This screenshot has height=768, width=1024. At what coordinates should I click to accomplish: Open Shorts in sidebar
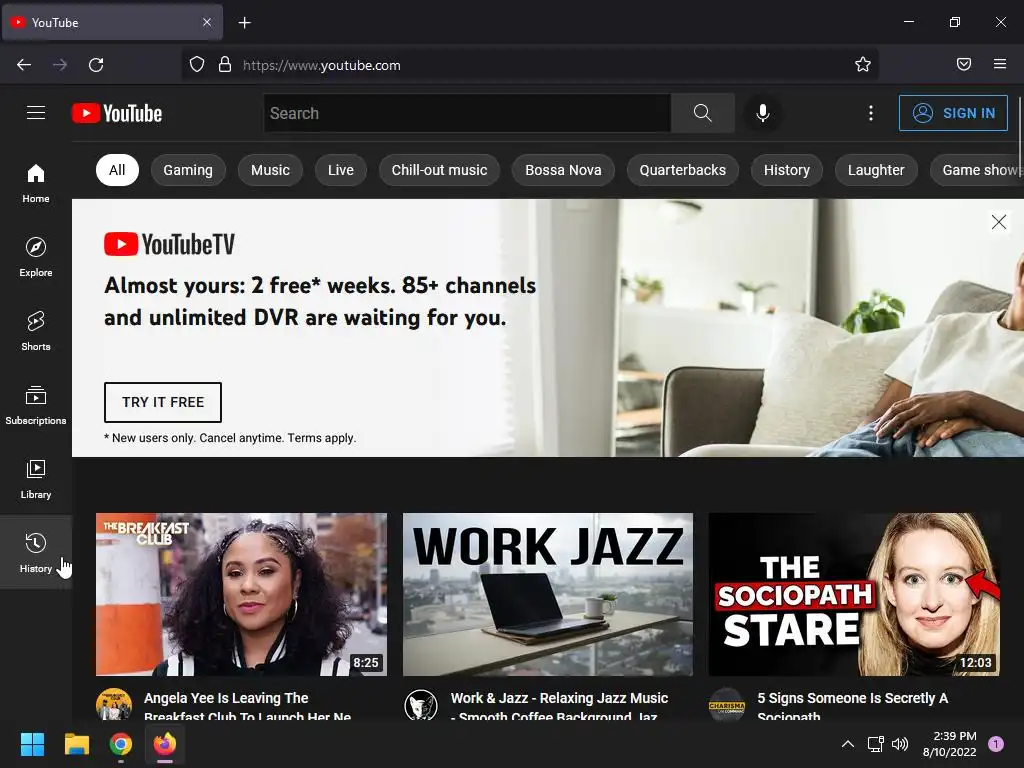[36, 331]
